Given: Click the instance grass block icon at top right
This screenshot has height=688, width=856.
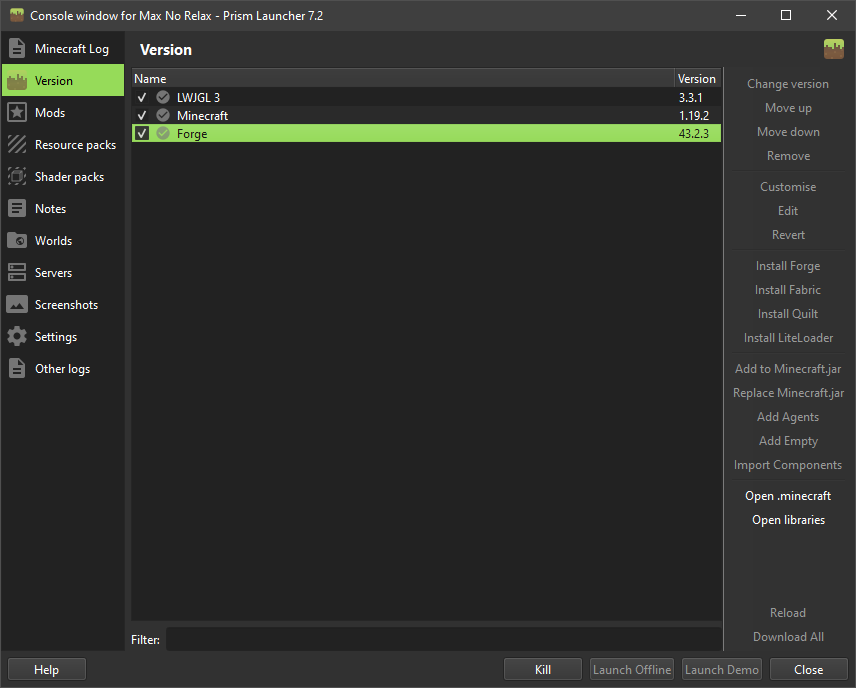Looking at the screenshot, I should (x=834, y=49).
